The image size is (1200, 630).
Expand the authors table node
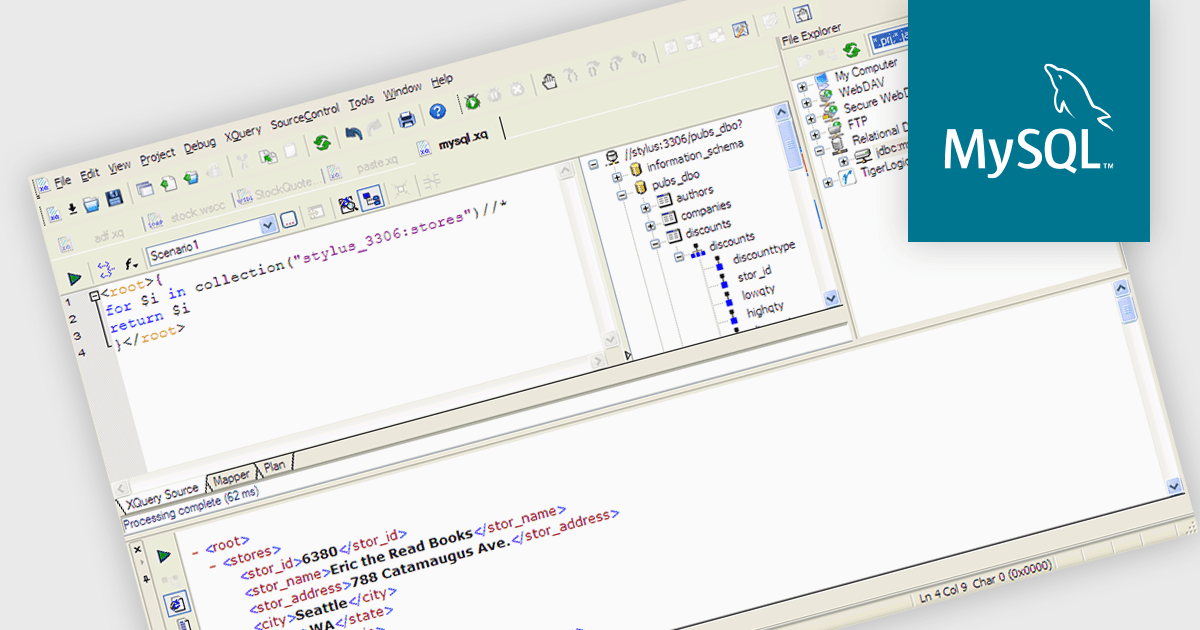(x=647, y=209)
